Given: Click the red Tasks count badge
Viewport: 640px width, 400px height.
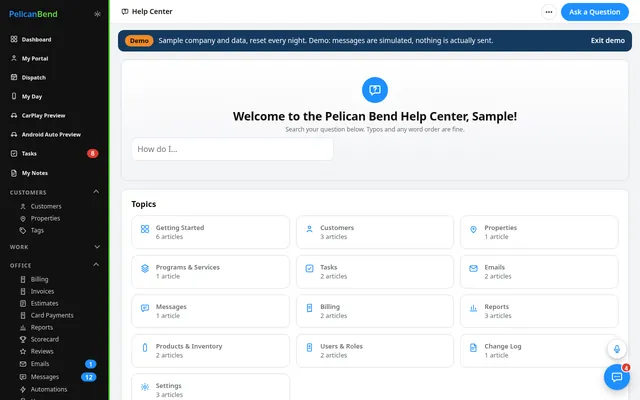Looking at the screenshot, I should pos(93,153).
